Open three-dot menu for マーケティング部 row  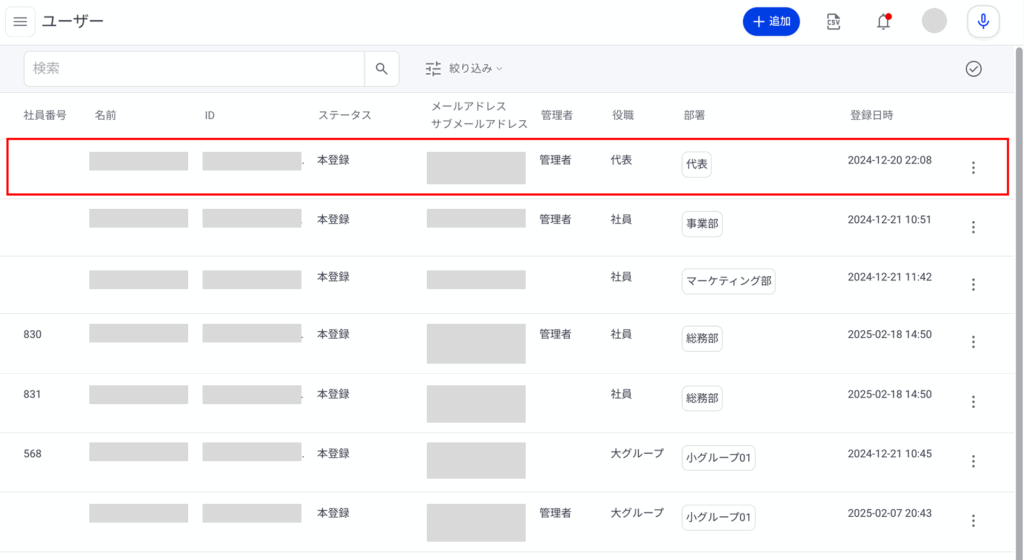[973, 285]
